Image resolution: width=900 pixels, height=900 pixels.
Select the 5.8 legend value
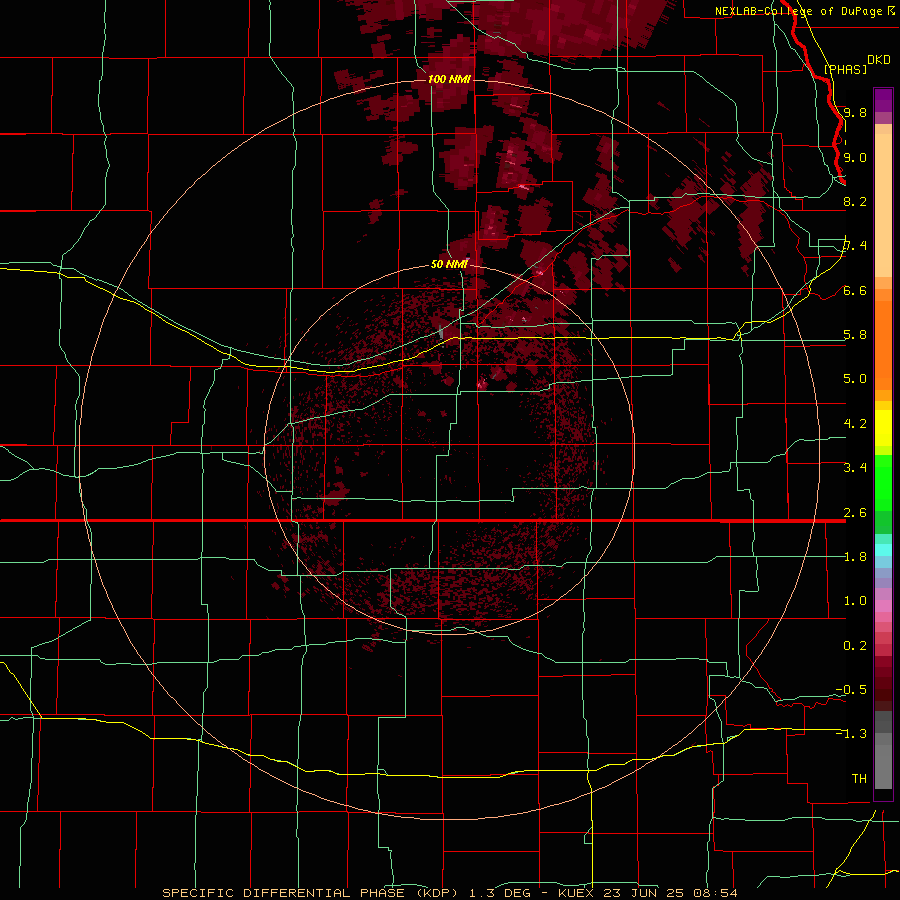(x=855, y=335)
